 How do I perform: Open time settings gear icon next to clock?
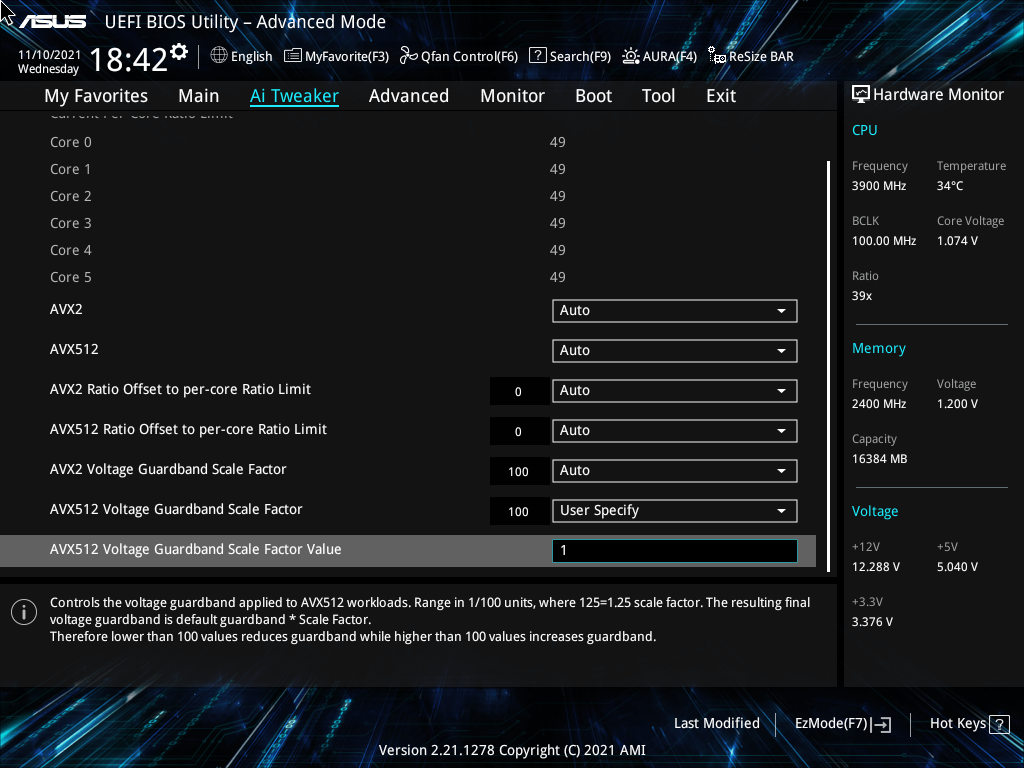(x=179, y=52)
